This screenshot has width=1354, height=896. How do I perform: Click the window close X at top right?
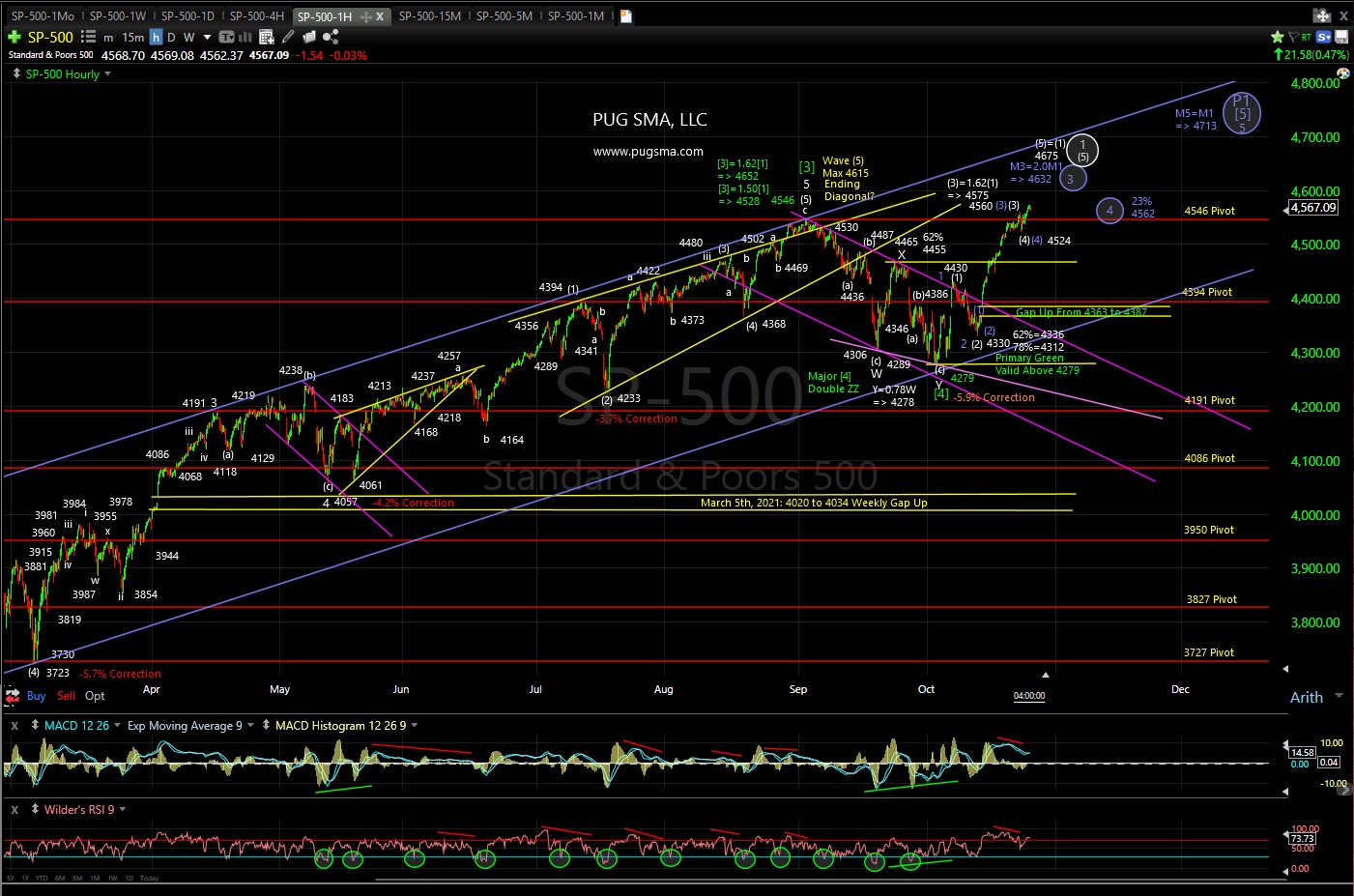point(1343,15)
